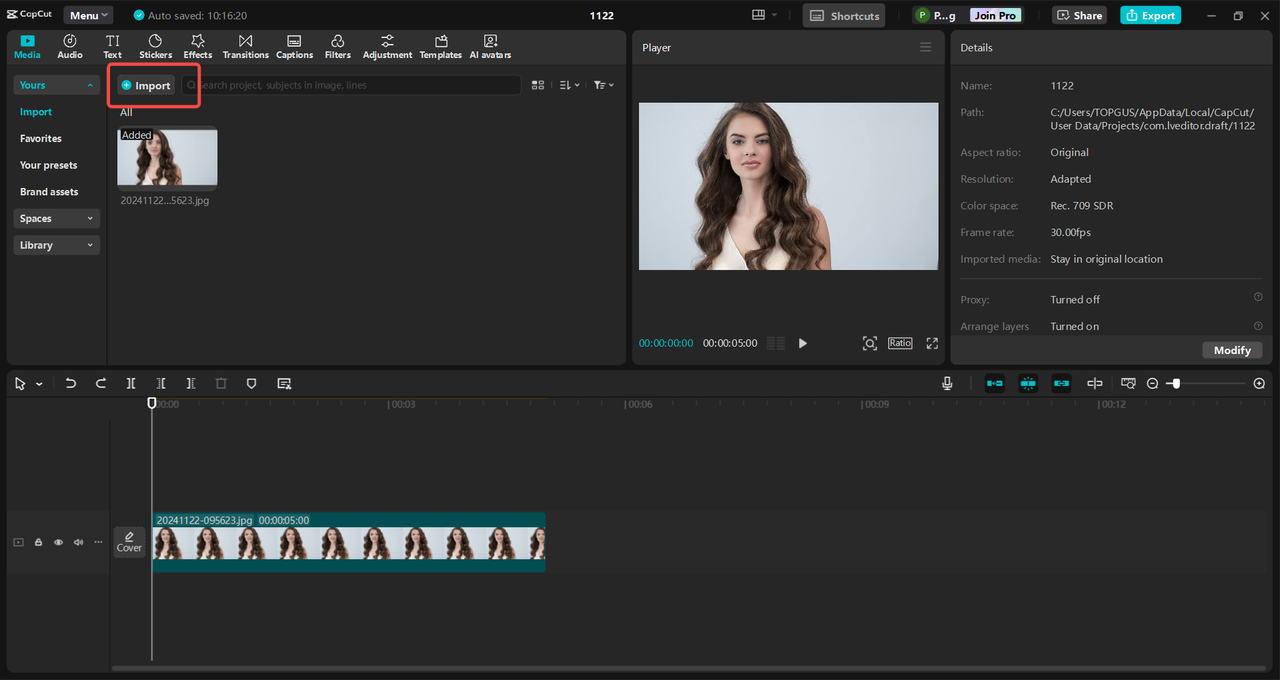Image resolution: width=1280 pixels, height=680 pixels.
Task: Record a voiceover with microphone
Action: tap(947, 383)
